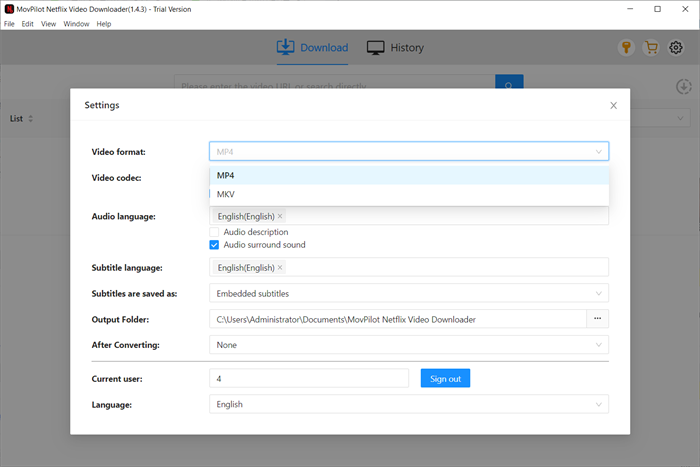This screenshot has height=467, width=700.
Task: Click the settings gear icon
Action: pos(676,47)
